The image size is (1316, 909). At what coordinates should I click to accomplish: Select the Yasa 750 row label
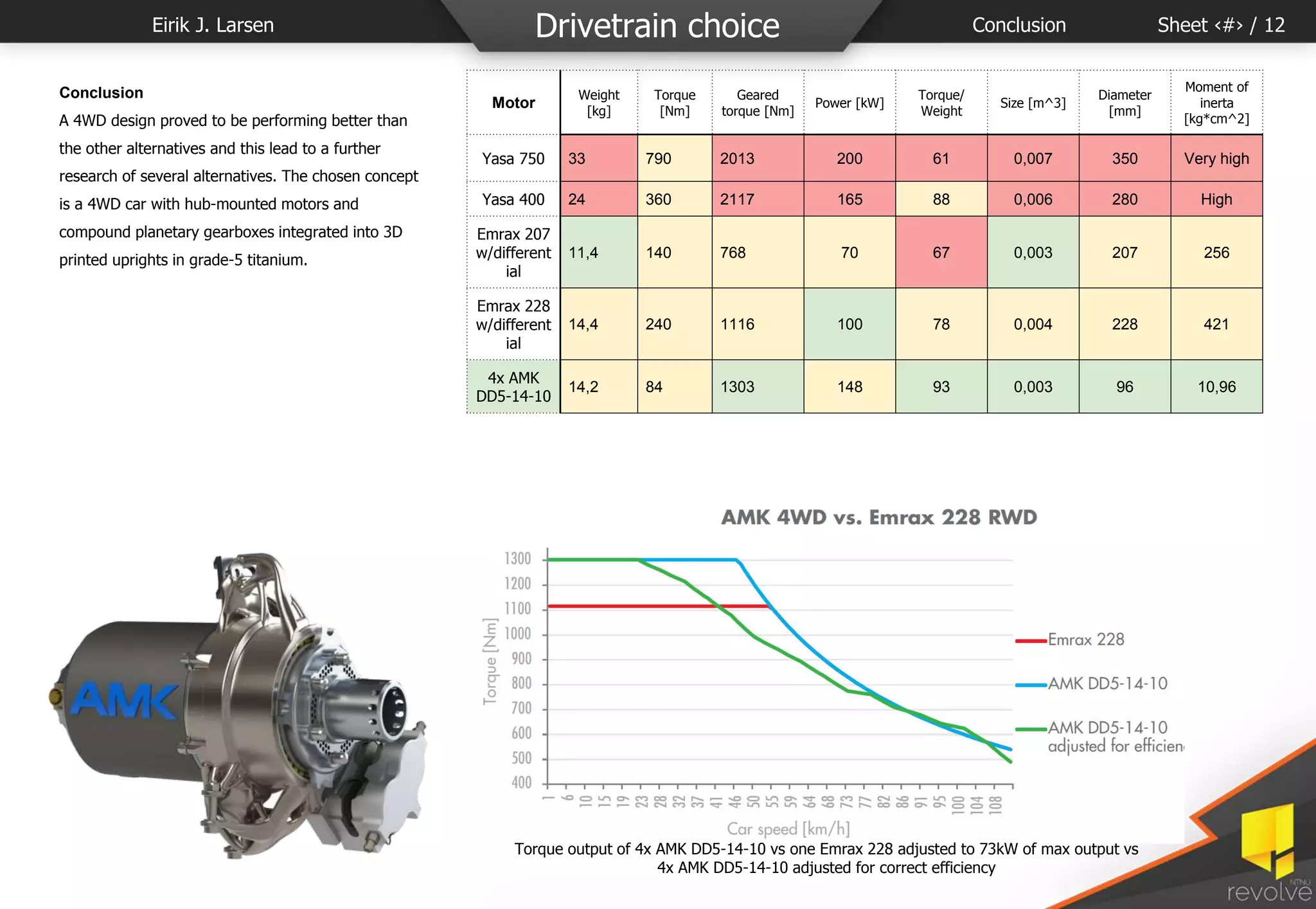click(513, 158)
